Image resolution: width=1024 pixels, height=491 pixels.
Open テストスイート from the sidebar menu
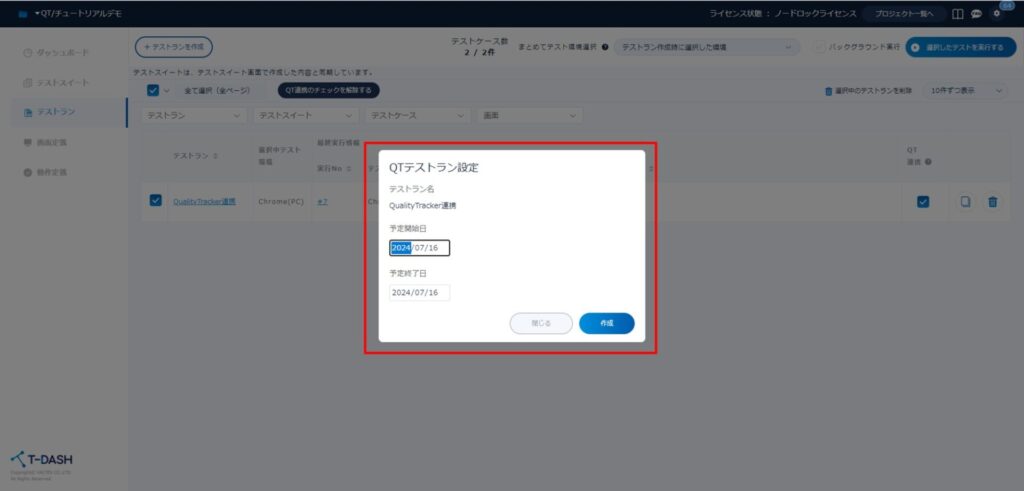(x=62, y=82)
